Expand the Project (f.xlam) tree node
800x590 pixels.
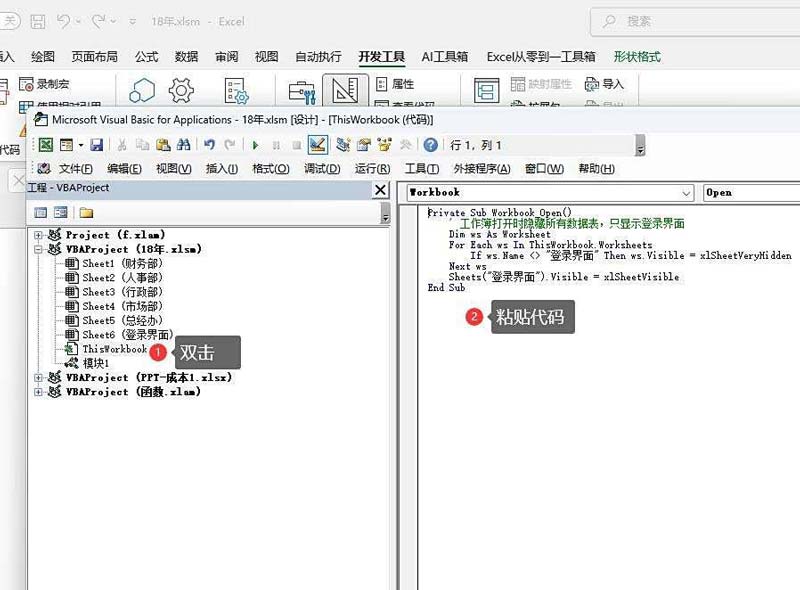click(x=38, y=235)
